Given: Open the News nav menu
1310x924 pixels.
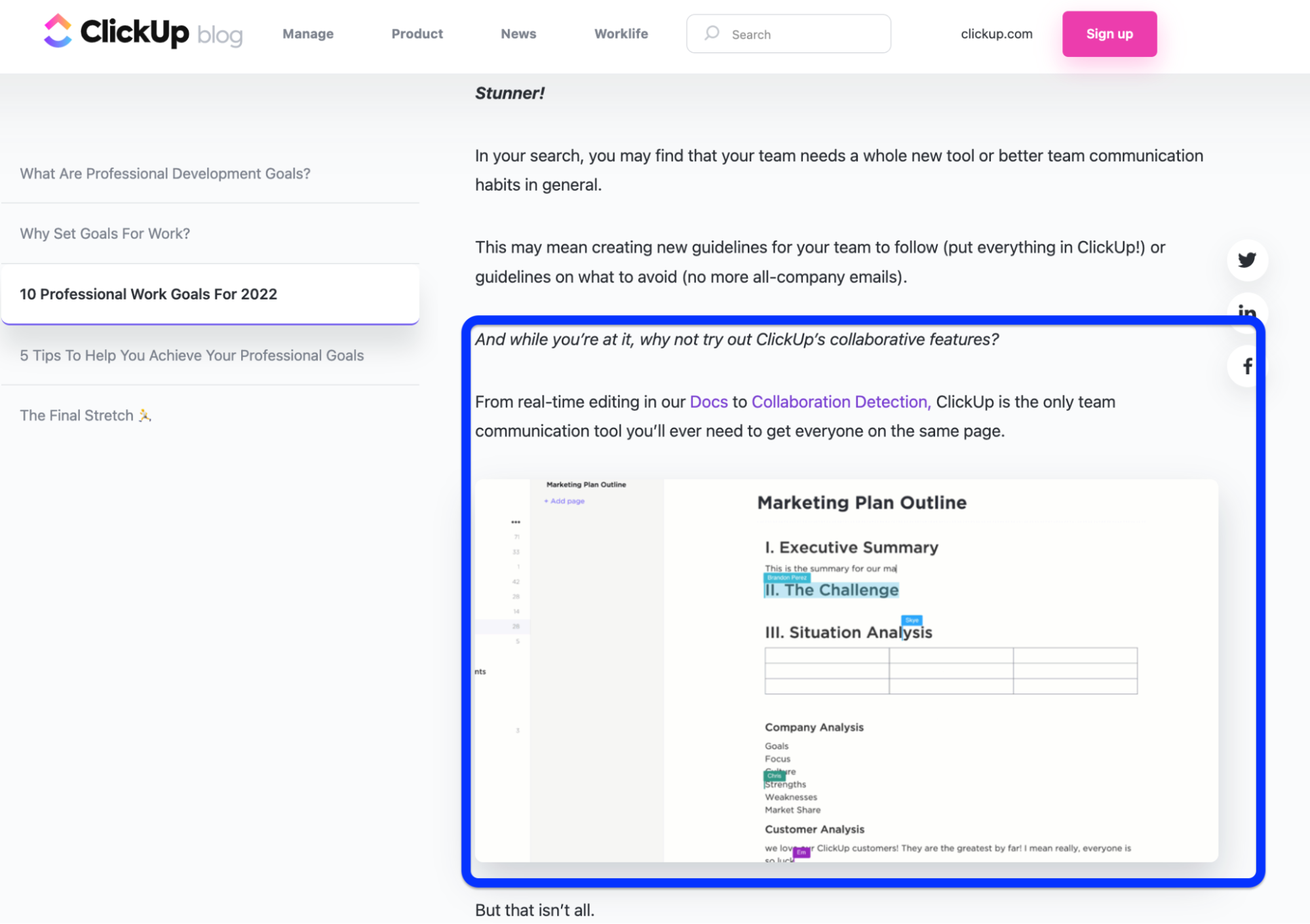Looking at the screenshot, I should point(518,33).
